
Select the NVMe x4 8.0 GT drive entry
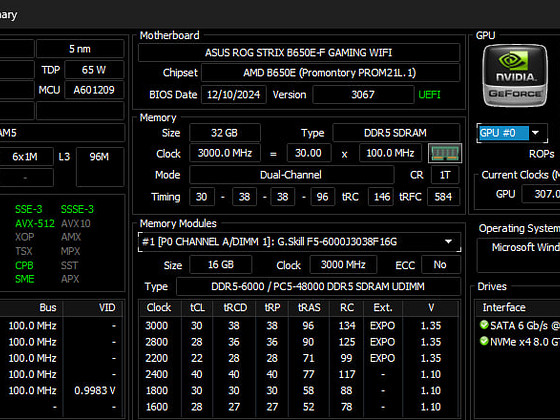(520, 341)
